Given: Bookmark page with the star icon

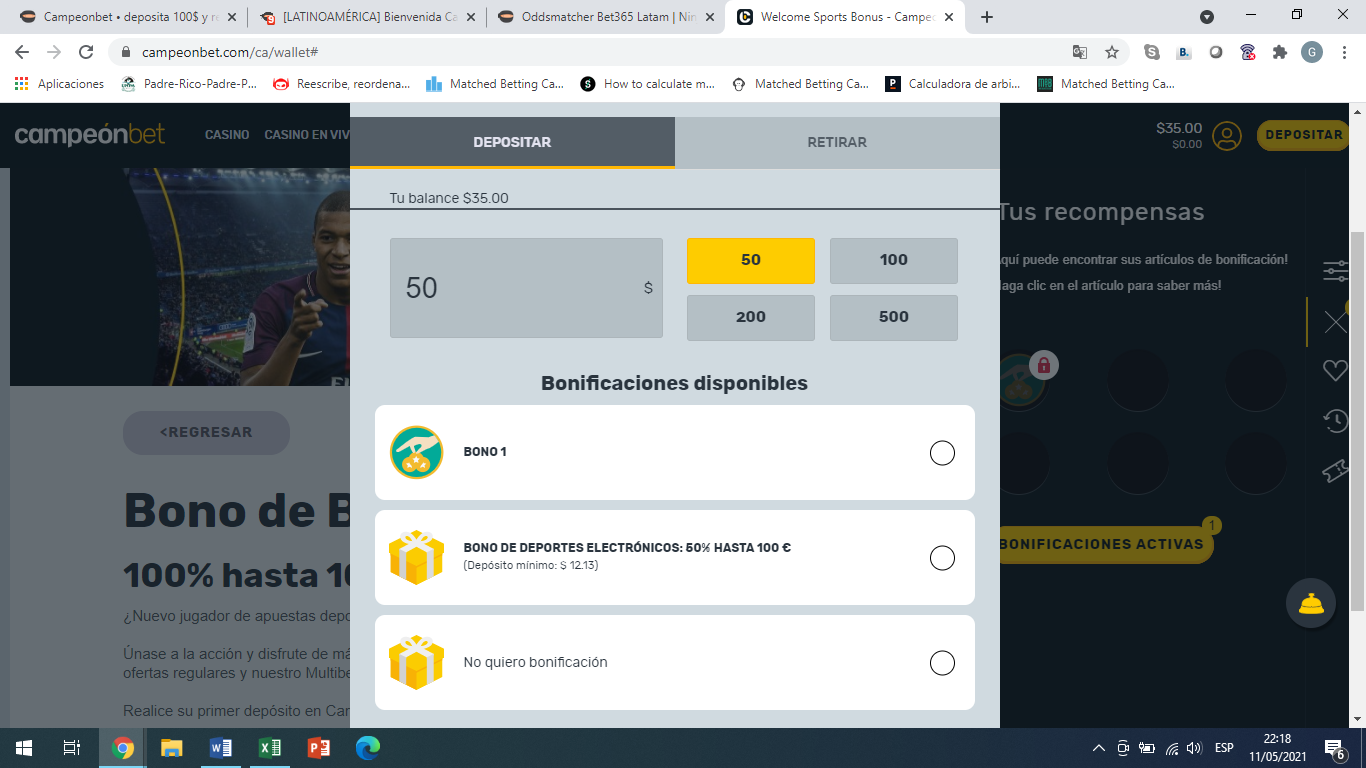Looking at the screenshot, I should [x=1112, y=52].
